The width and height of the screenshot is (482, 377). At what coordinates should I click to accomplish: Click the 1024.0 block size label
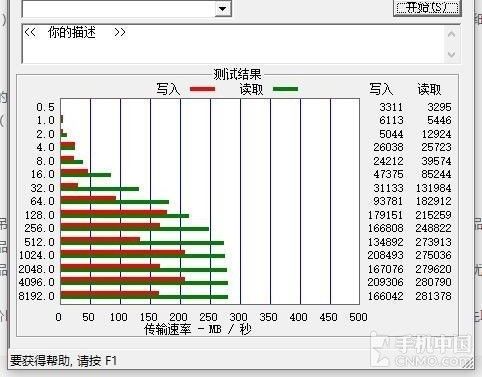37,255
